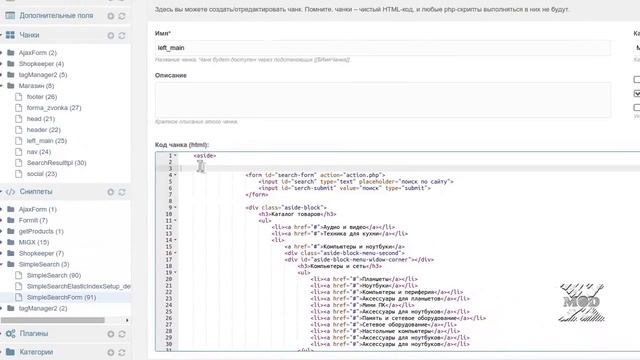
Task: Expand the tagManager2 (2) snippet folder
Action: [1, 309]
